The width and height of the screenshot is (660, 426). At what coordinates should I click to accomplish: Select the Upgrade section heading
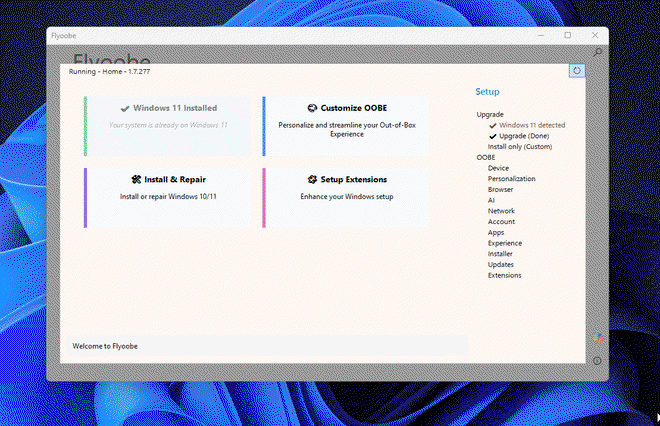[x=490, y=114]
